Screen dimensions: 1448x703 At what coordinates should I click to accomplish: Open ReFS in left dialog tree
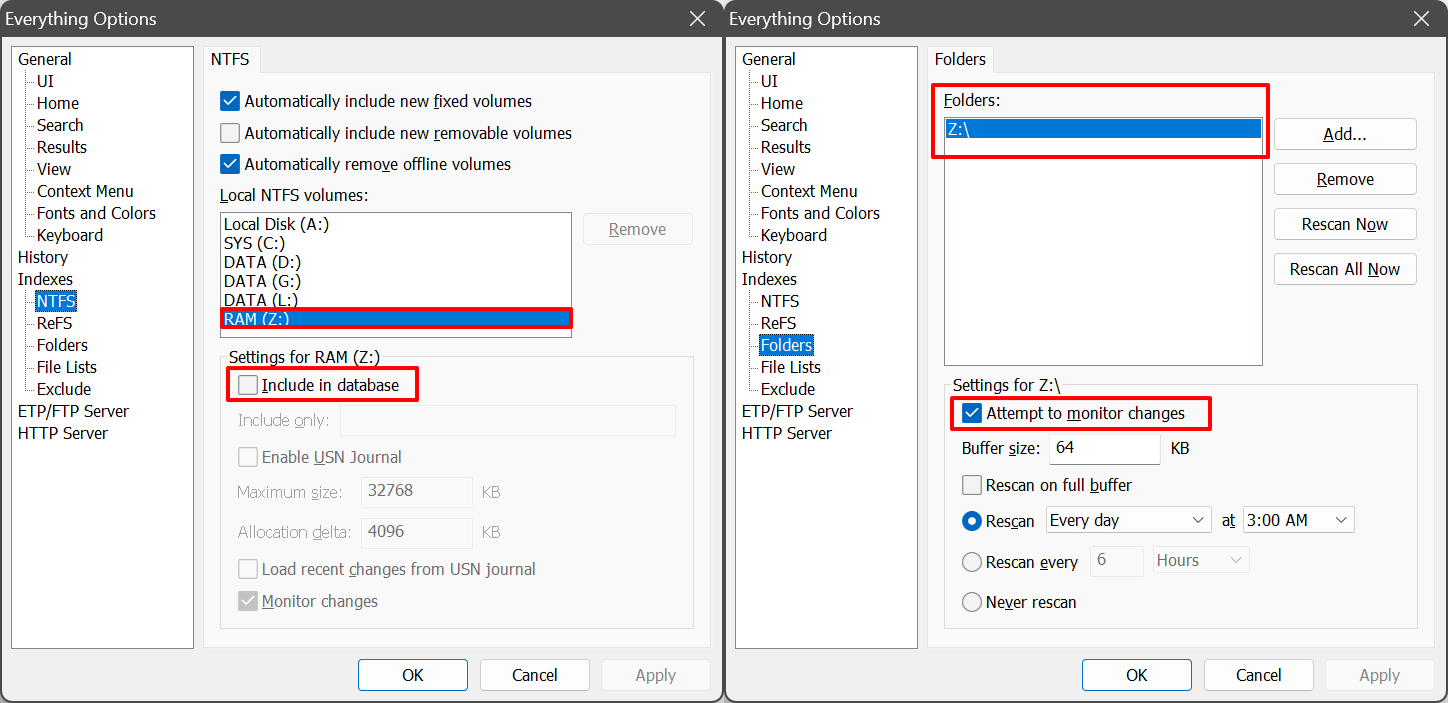pos(55,323)
